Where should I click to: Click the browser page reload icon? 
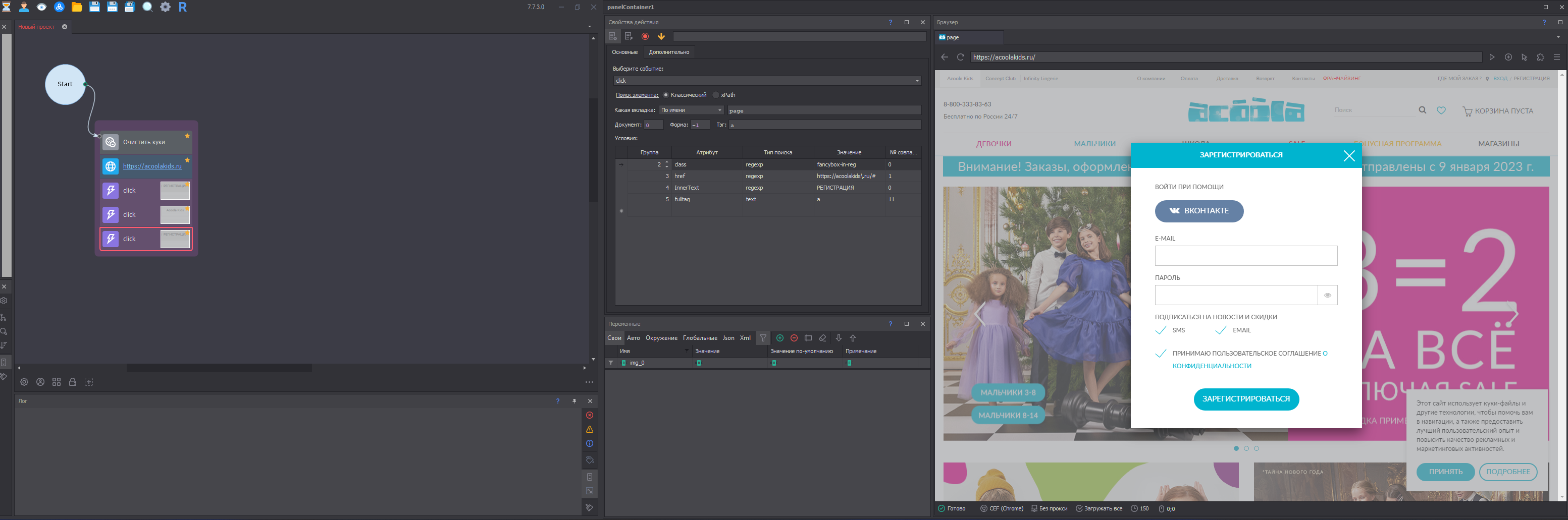(961, 57)
